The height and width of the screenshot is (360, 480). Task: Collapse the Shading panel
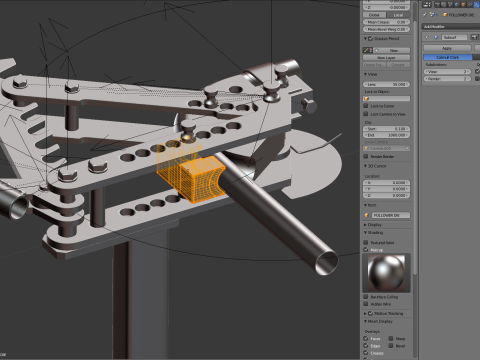(x=365, y=232)
